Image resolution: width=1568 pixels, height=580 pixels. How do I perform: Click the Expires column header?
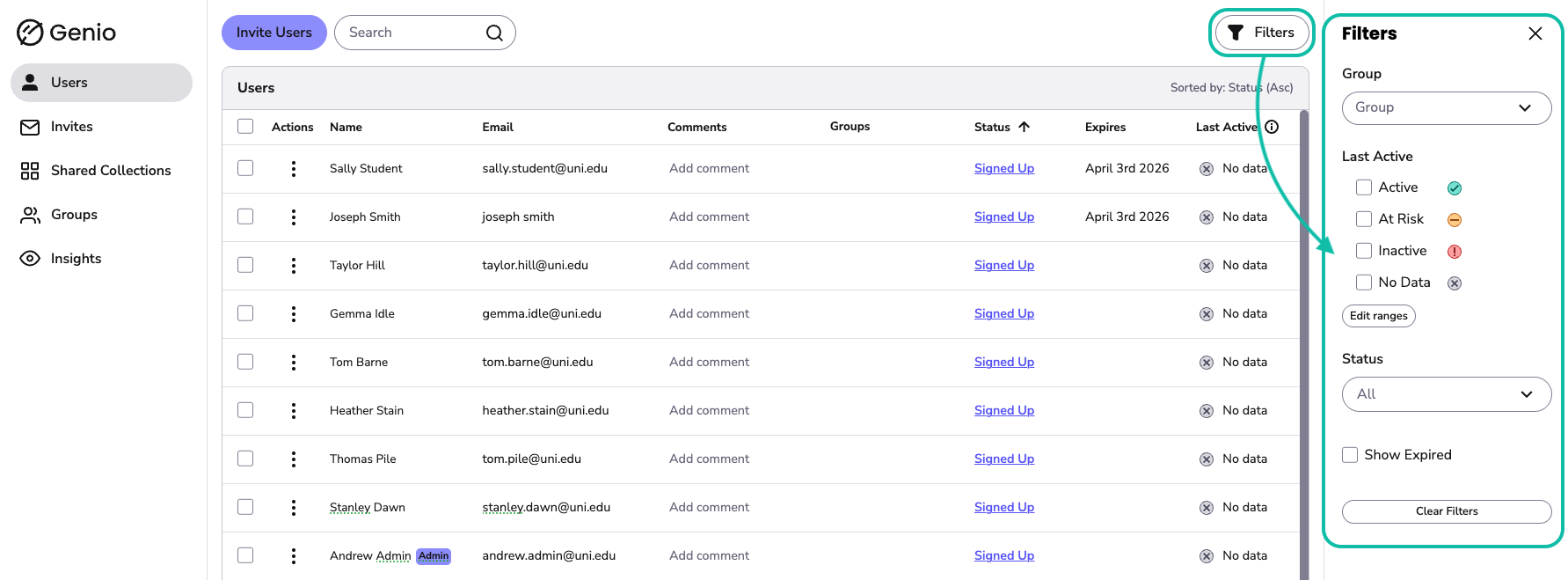click(x=1105, y=128)
